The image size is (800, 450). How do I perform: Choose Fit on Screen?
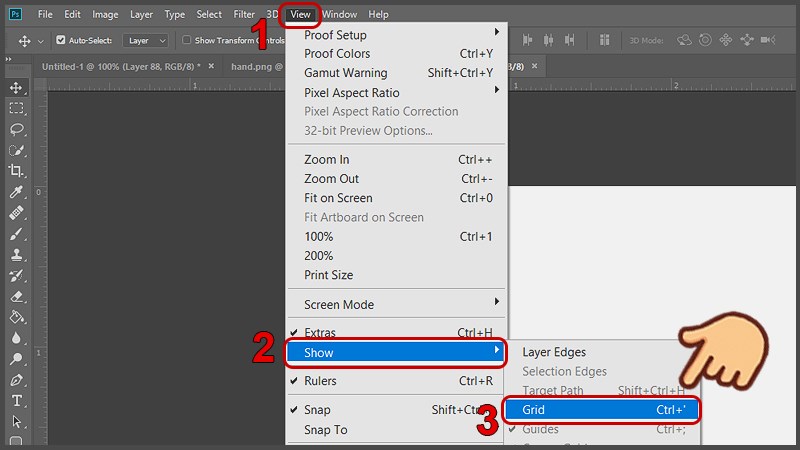coord(338,198)
